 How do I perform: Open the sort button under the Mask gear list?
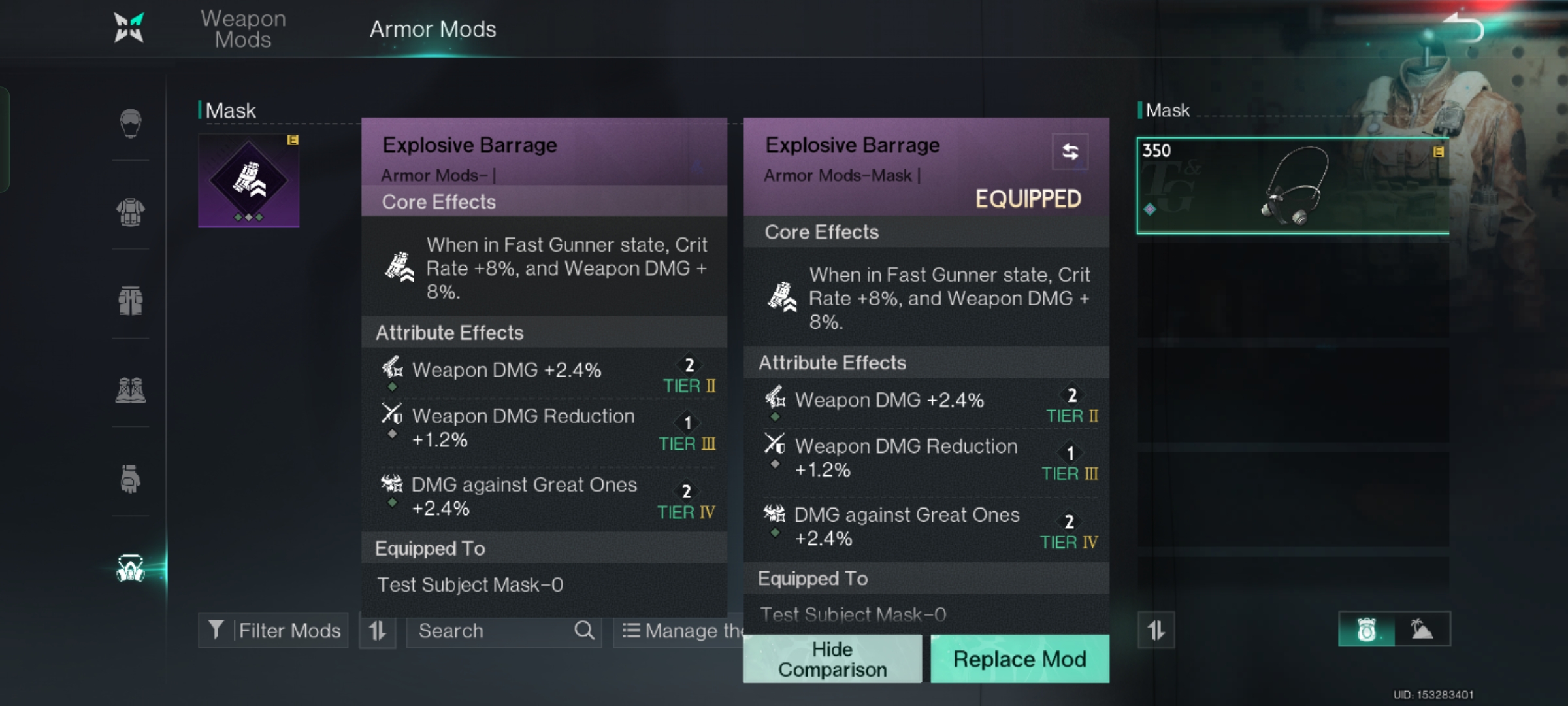pyautogui.click(x=1156, y=631)
